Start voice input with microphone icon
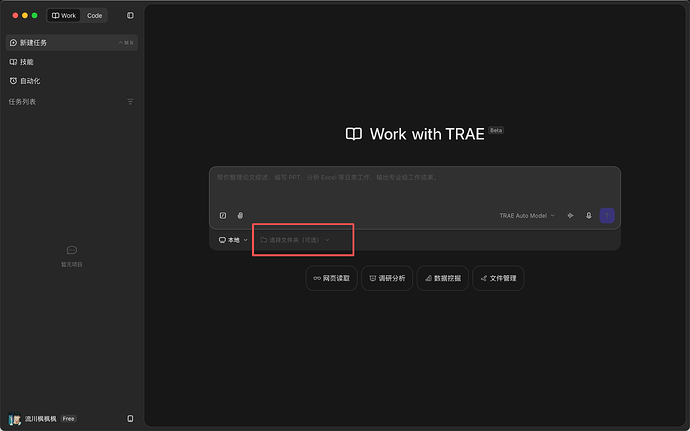Viewport: 690px width, 431px height. 589,215
